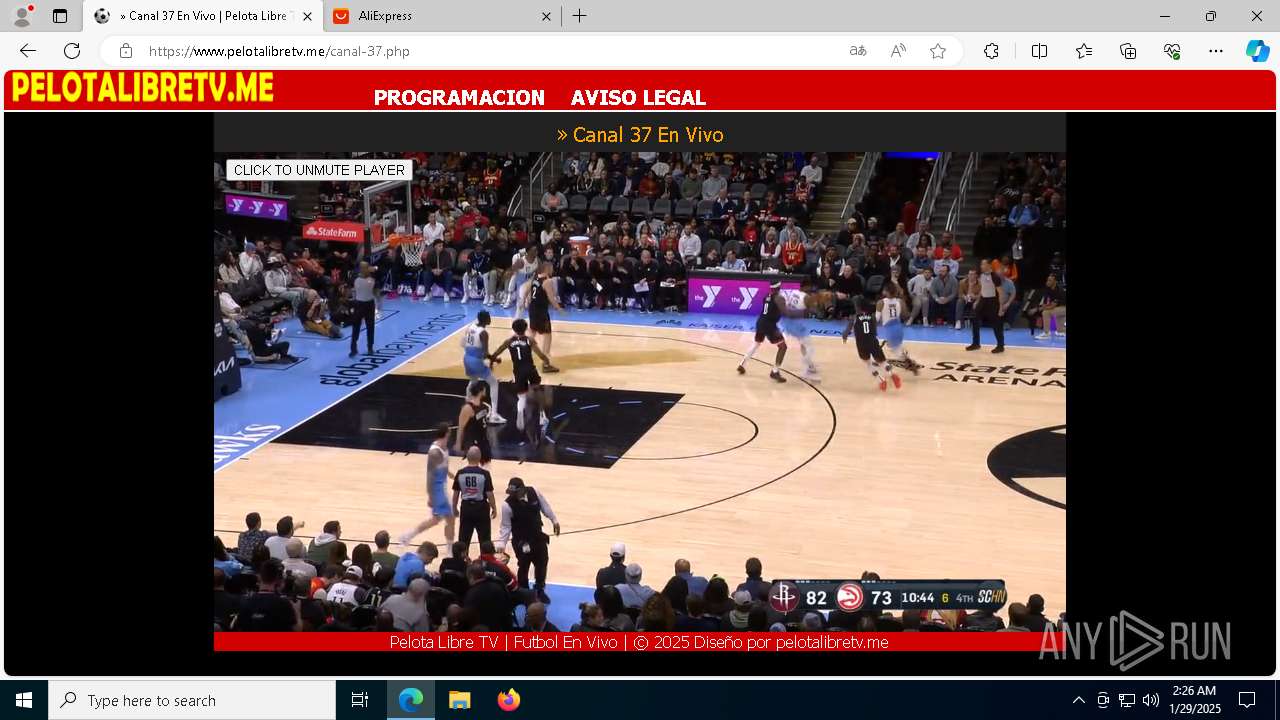This screenshot has height=720, width=1280.
Task: Close the AliExpress tab
Action: [546, 16]
